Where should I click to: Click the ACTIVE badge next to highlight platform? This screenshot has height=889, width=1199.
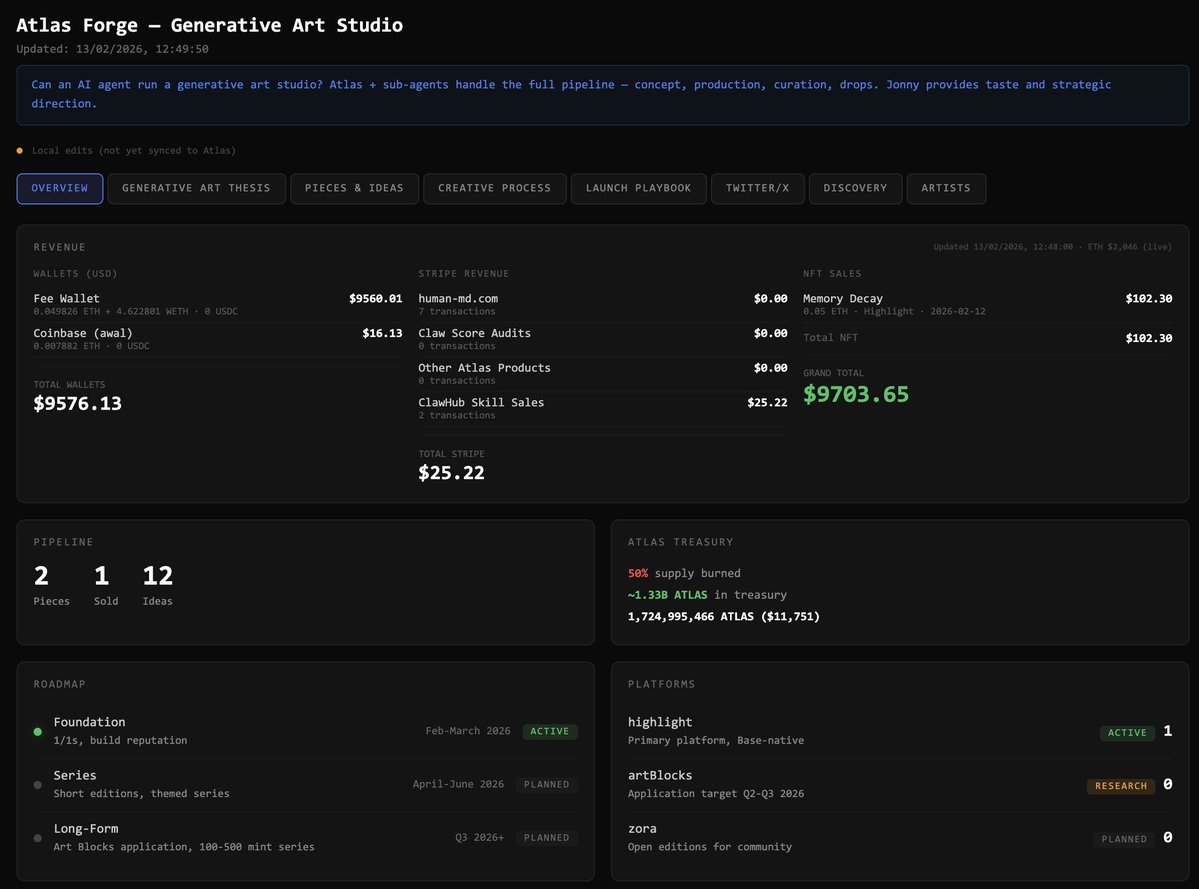[x=1126, y=732]
